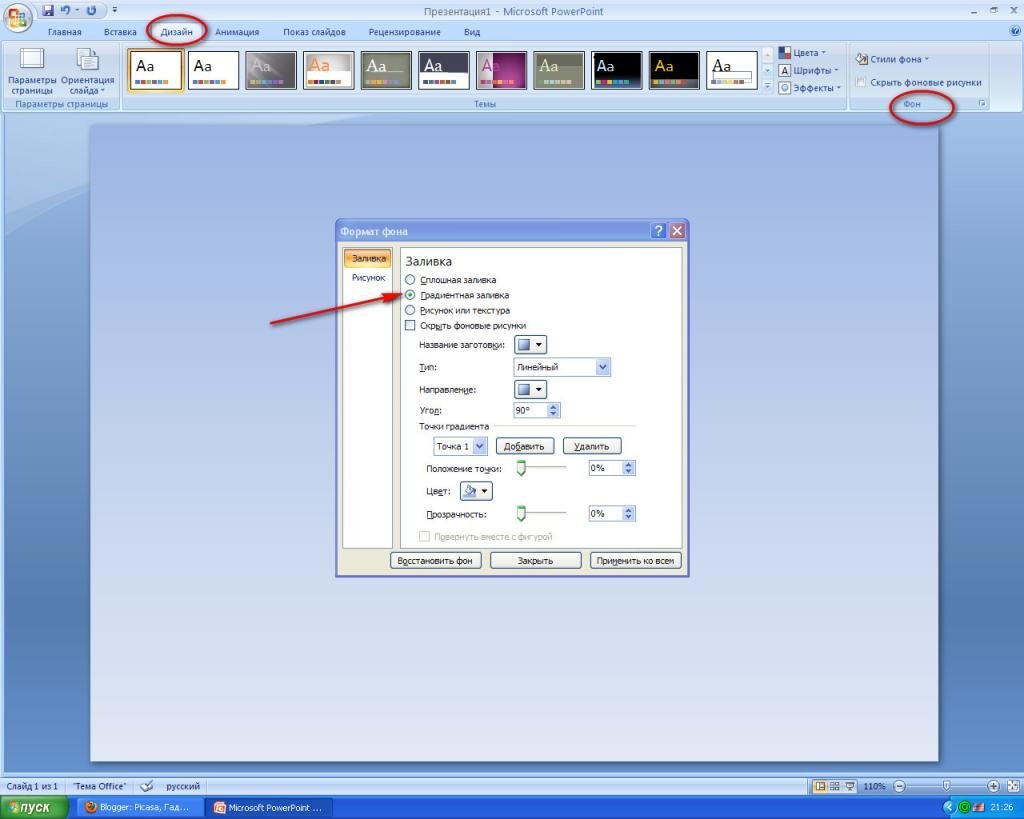Click the zoom in plus button
This screenshot has width=1024, height=819.
(x=993, y=786)
